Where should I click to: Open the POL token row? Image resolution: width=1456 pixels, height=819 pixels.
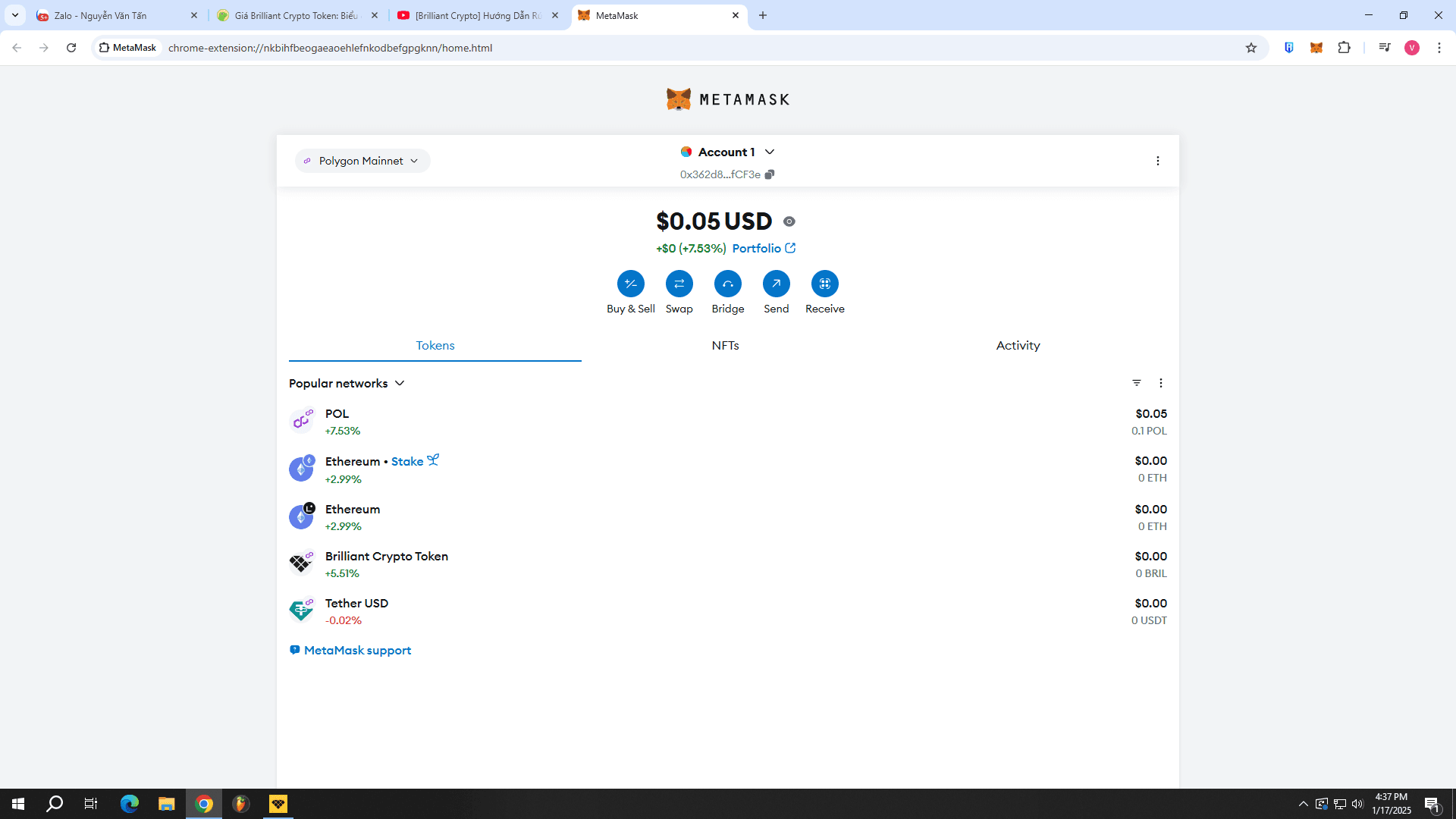pos(728,422)
